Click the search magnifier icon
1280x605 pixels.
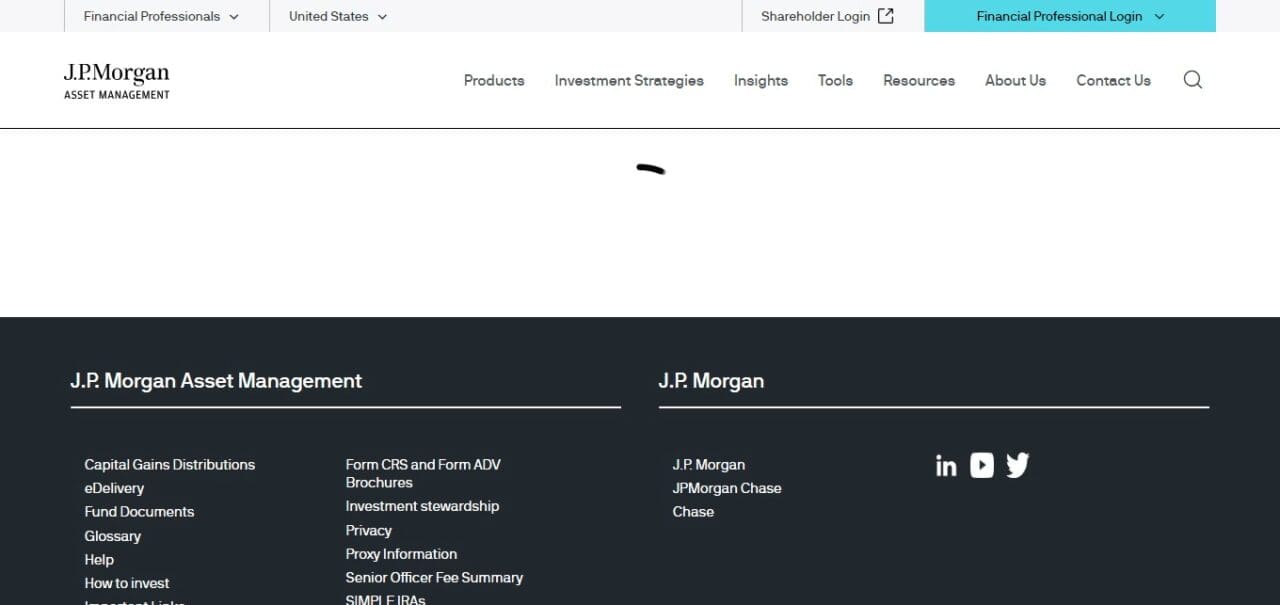click(x=1192, y=80)
